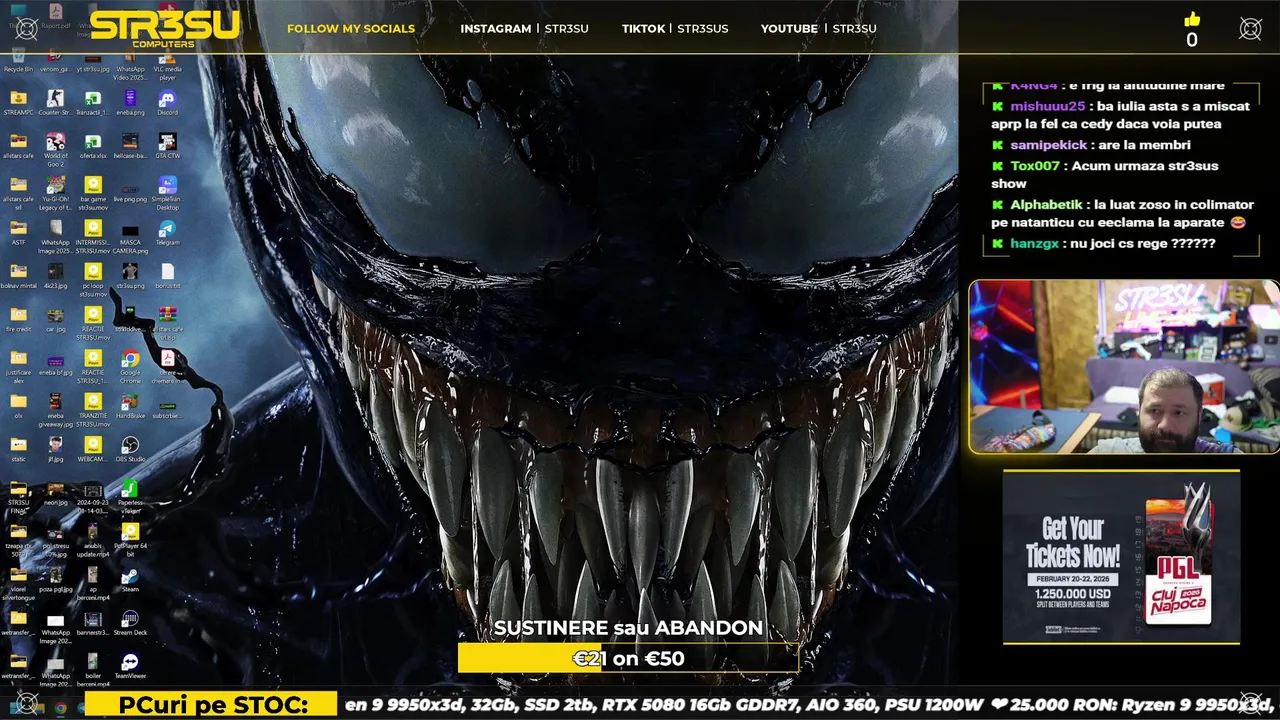Open the Paperless vToken shortcut
Screen dimensions: 1280x720
[x=130, y=496]
